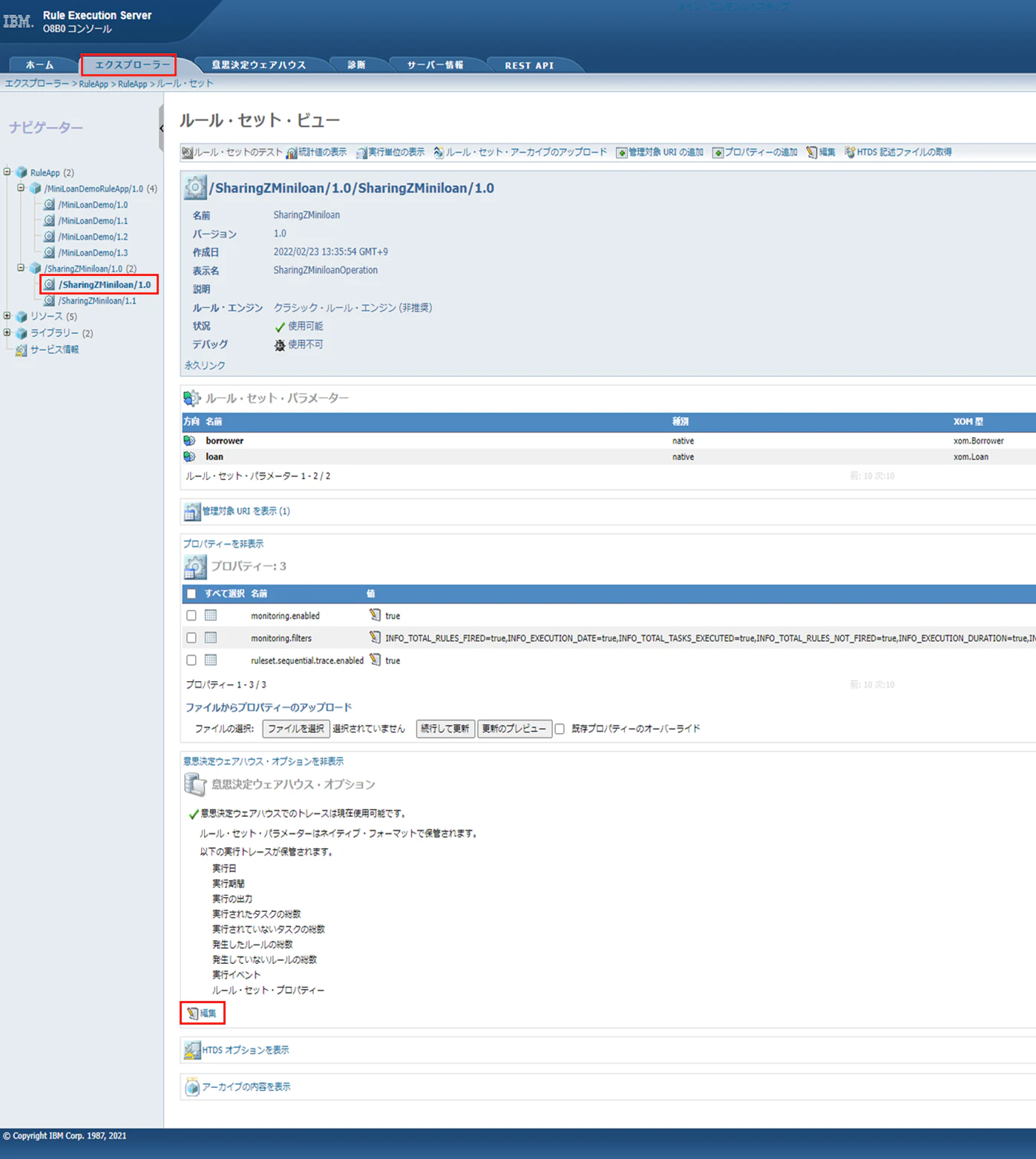1036x1159 pixels.
Task: Show HTDS options via HTDS オプションを表示
Action: coord(246,1050)
